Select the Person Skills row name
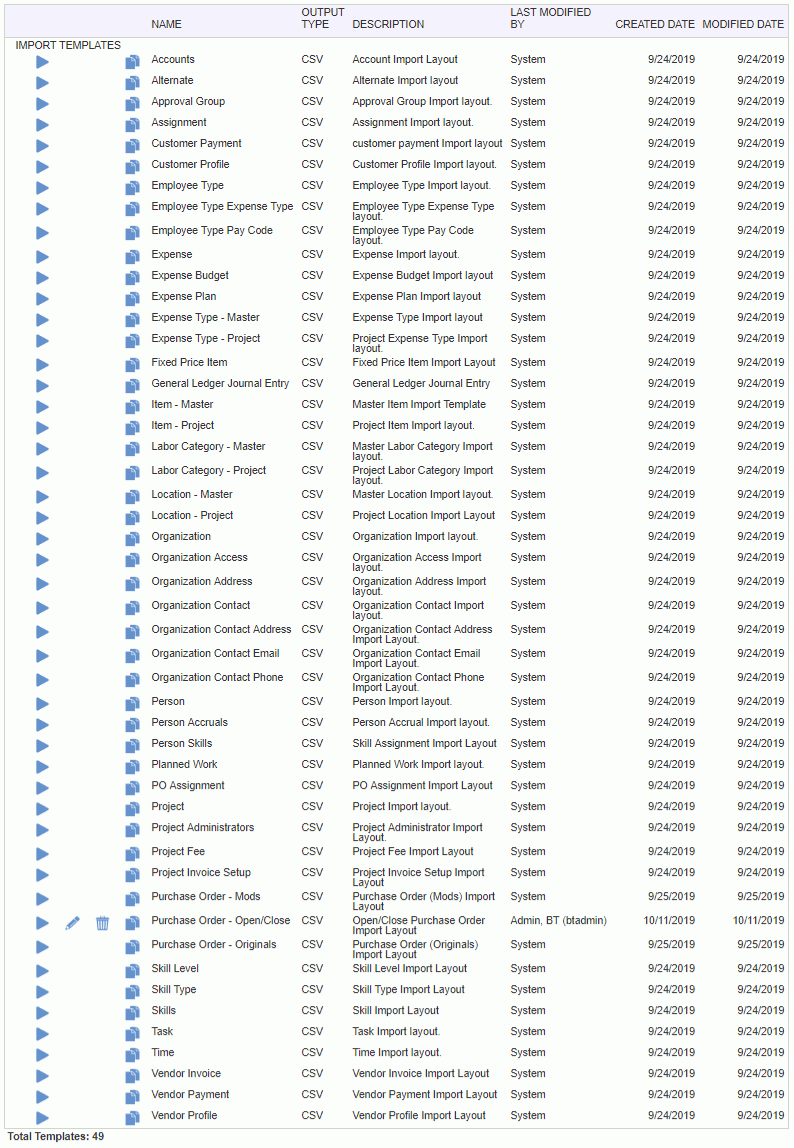Viewport: 794px width, 1148px height. pos(182,743)
